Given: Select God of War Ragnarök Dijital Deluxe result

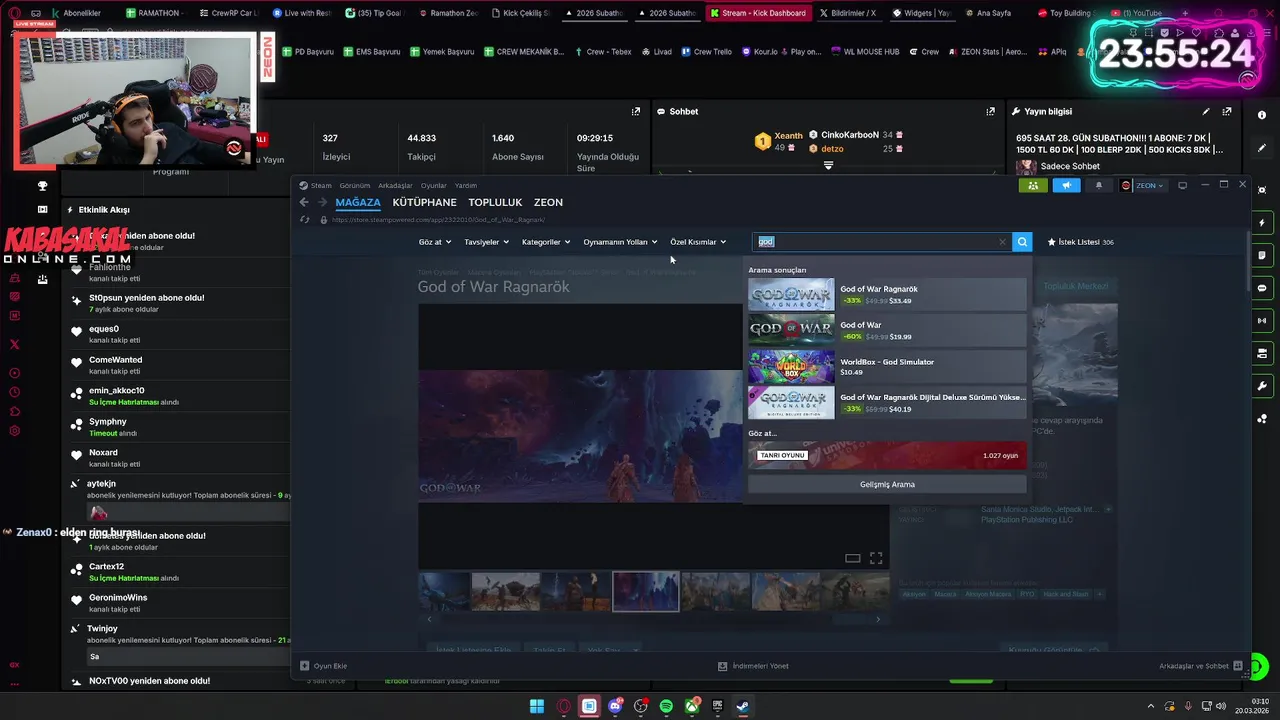Looking at the screenshot, I should pyautogui.click(x=887, y=402).
